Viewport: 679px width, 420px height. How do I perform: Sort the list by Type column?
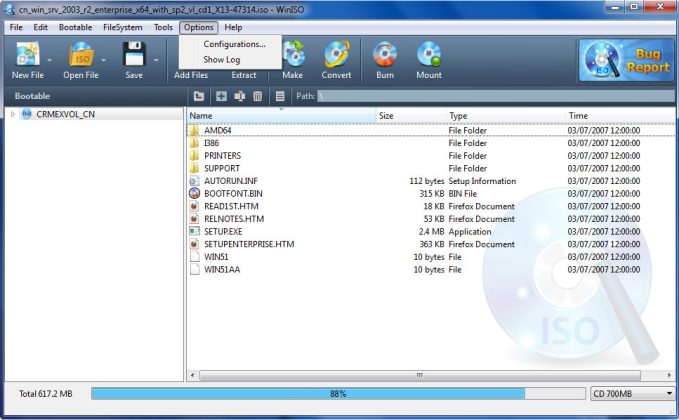(x=506, y=116)
